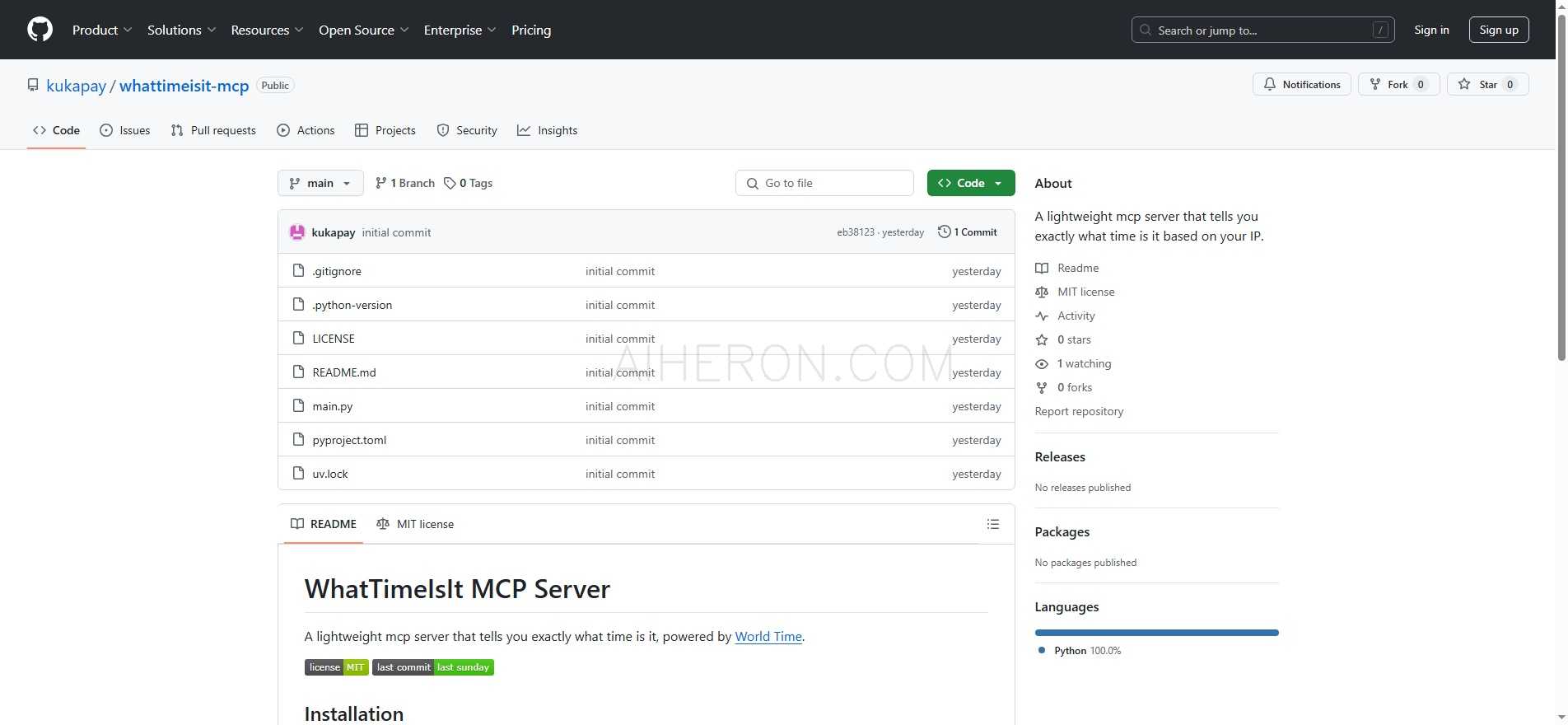Open commit hash eb38123

tap(856, 232)
